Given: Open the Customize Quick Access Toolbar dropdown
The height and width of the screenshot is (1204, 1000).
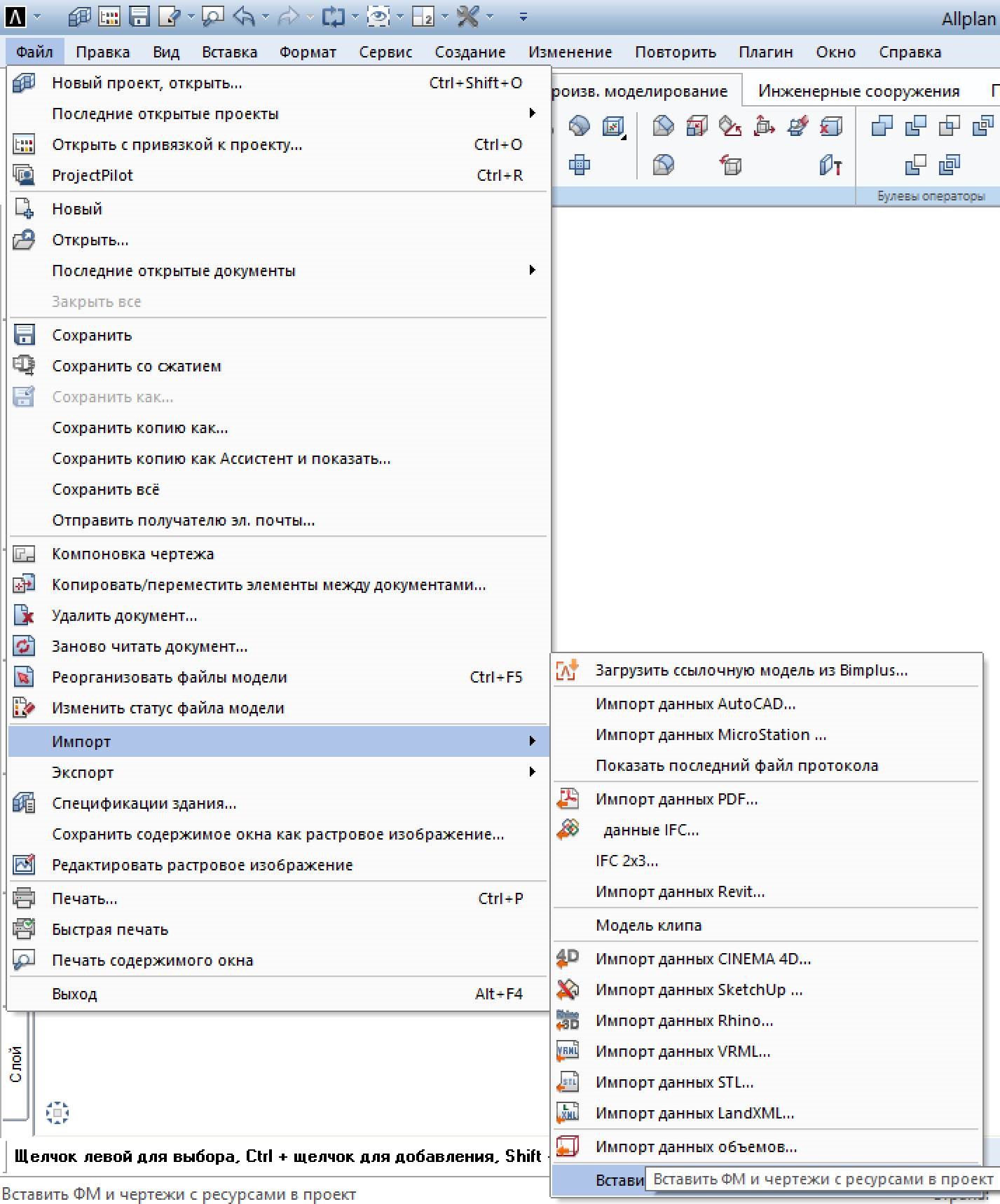Looking at the screenshot, I should coord(523,17).
